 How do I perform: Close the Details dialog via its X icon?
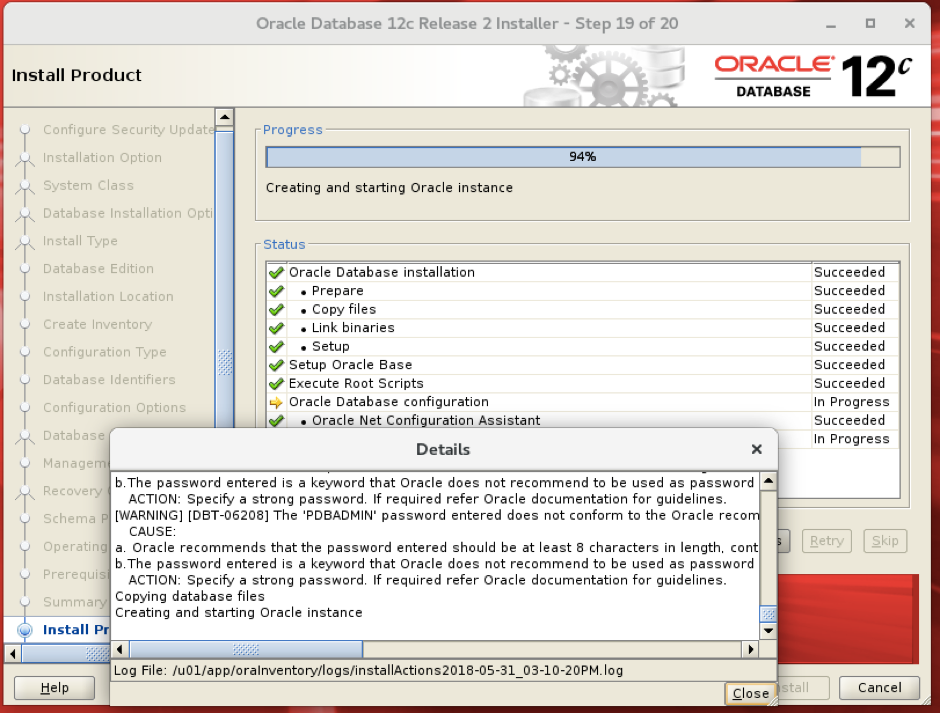756,448
